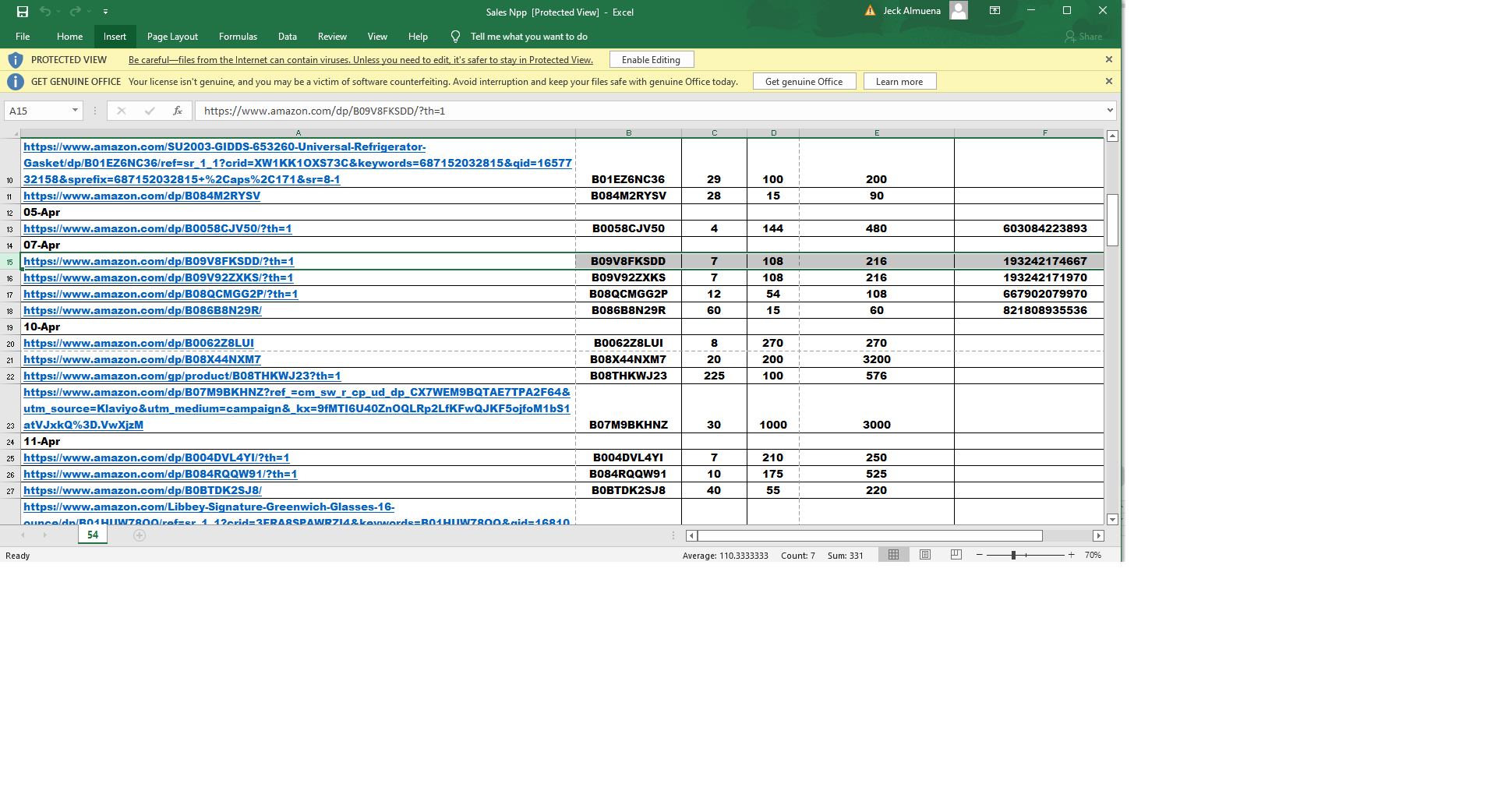Click the Insert Function fx icon
The height and width of the screenshot is (812, 1498).
pos(178,111)
